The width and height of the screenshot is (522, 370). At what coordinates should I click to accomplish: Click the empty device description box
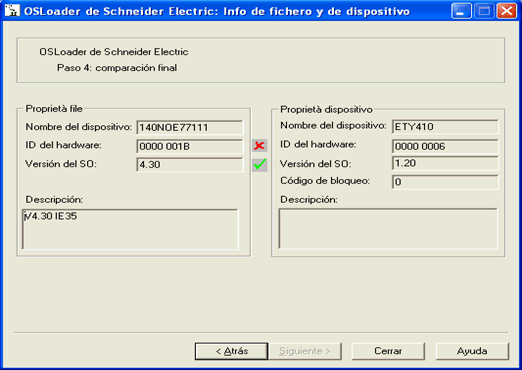coord(388,229)
